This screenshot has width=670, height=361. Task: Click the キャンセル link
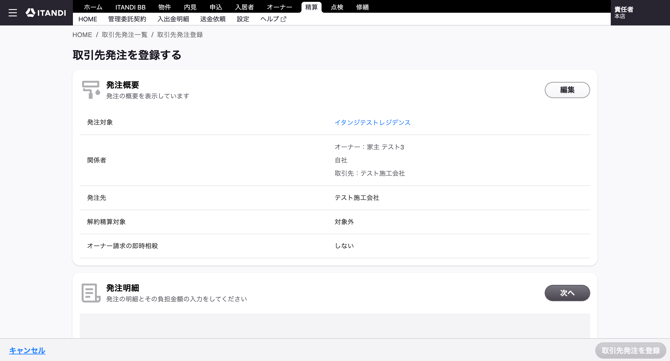[x=27, y=351]
